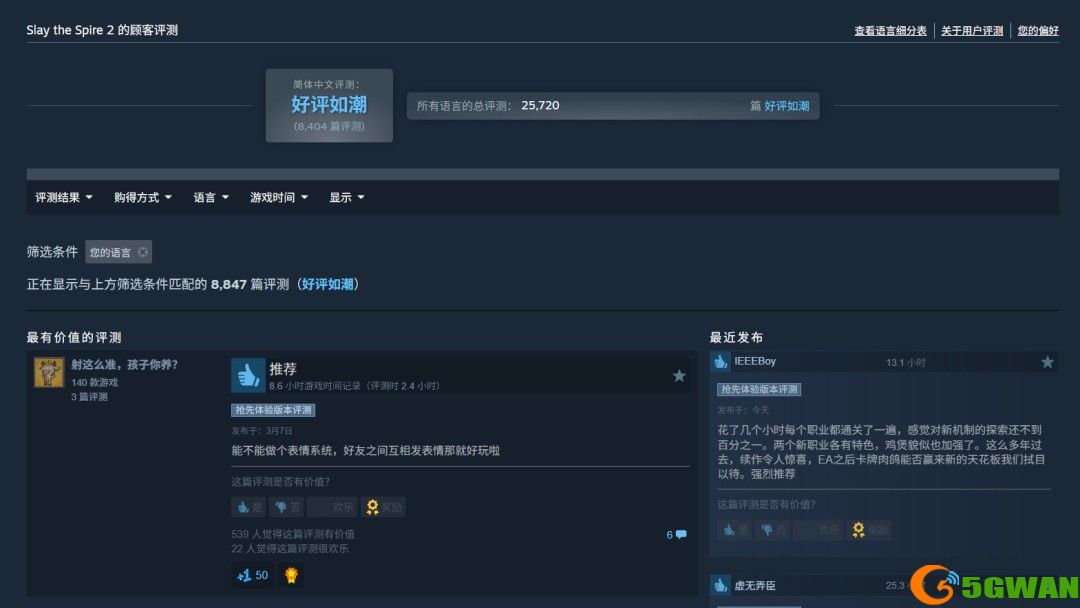Open the 游戏时间 filter dropdown

click(278, 198)
